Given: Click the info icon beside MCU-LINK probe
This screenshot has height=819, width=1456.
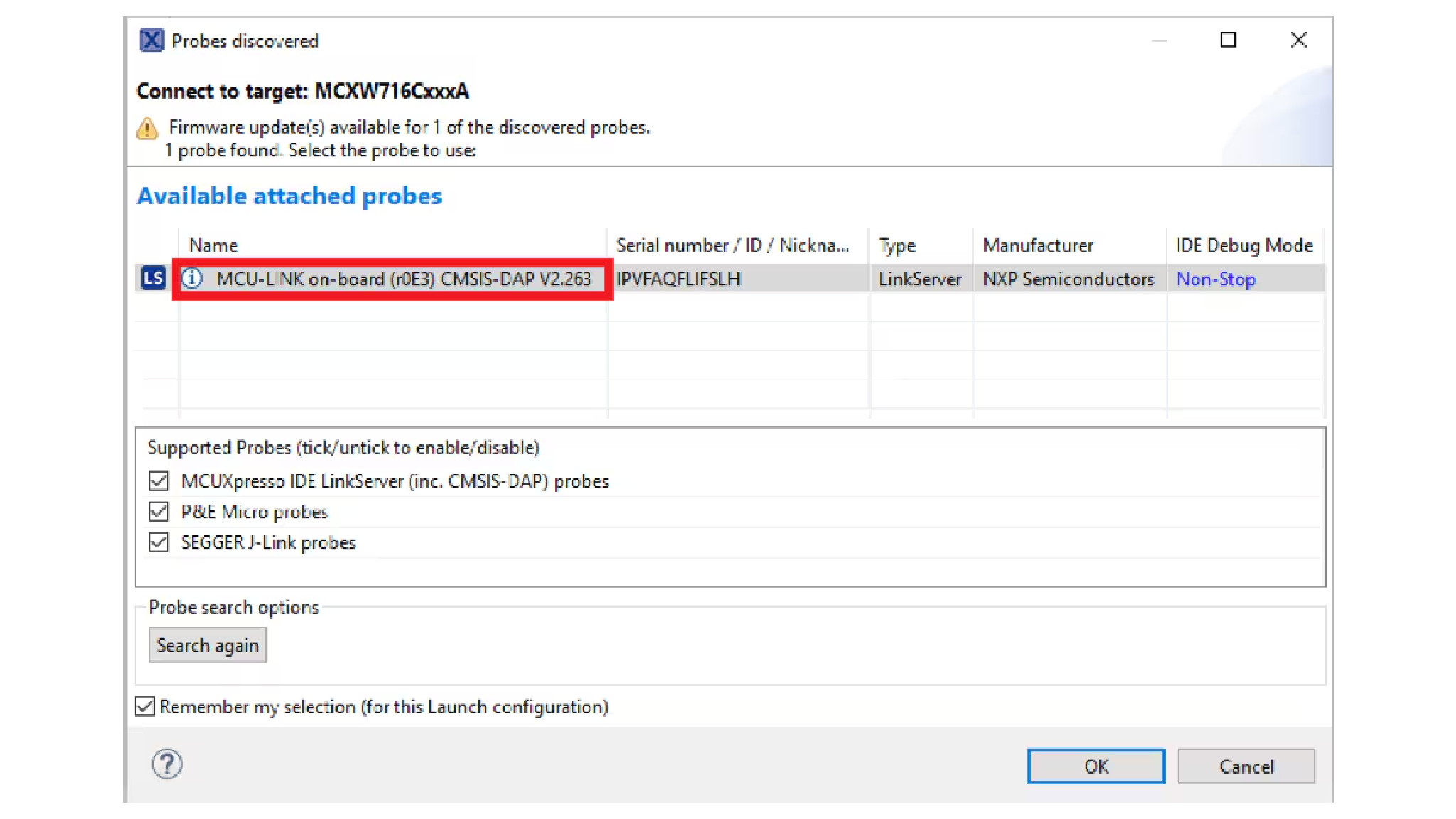Looking at the screenshot, I should (x=192, y=278).
